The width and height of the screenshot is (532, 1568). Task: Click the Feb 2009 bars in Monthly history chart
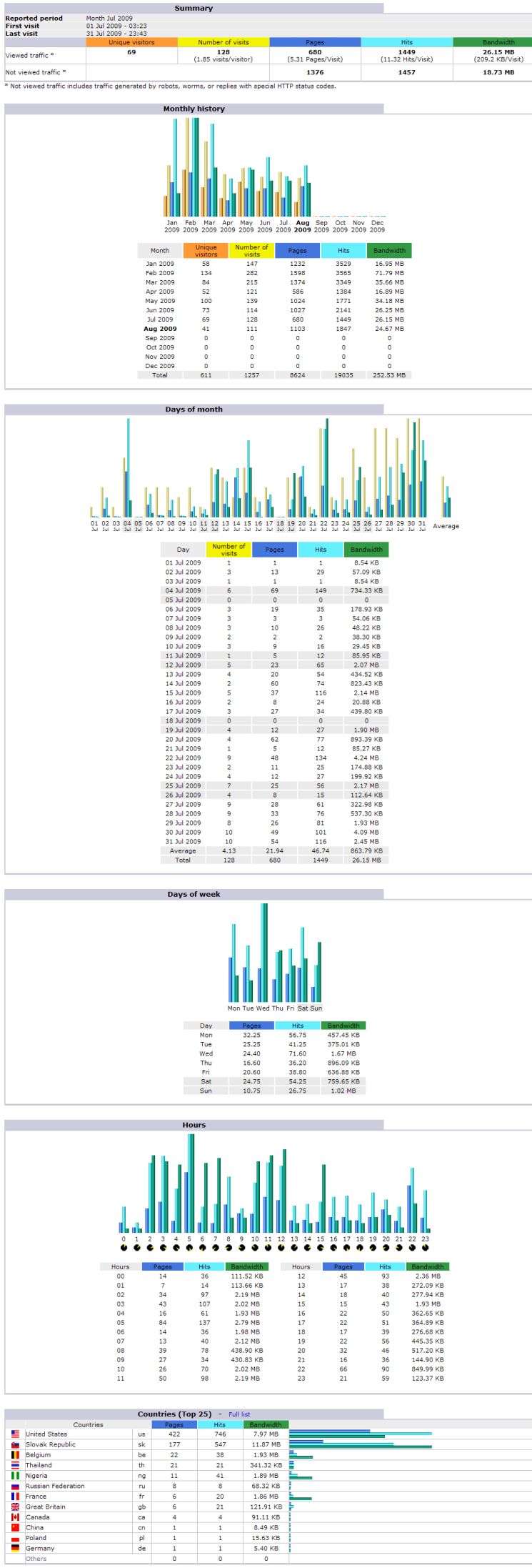click(191, 167)
